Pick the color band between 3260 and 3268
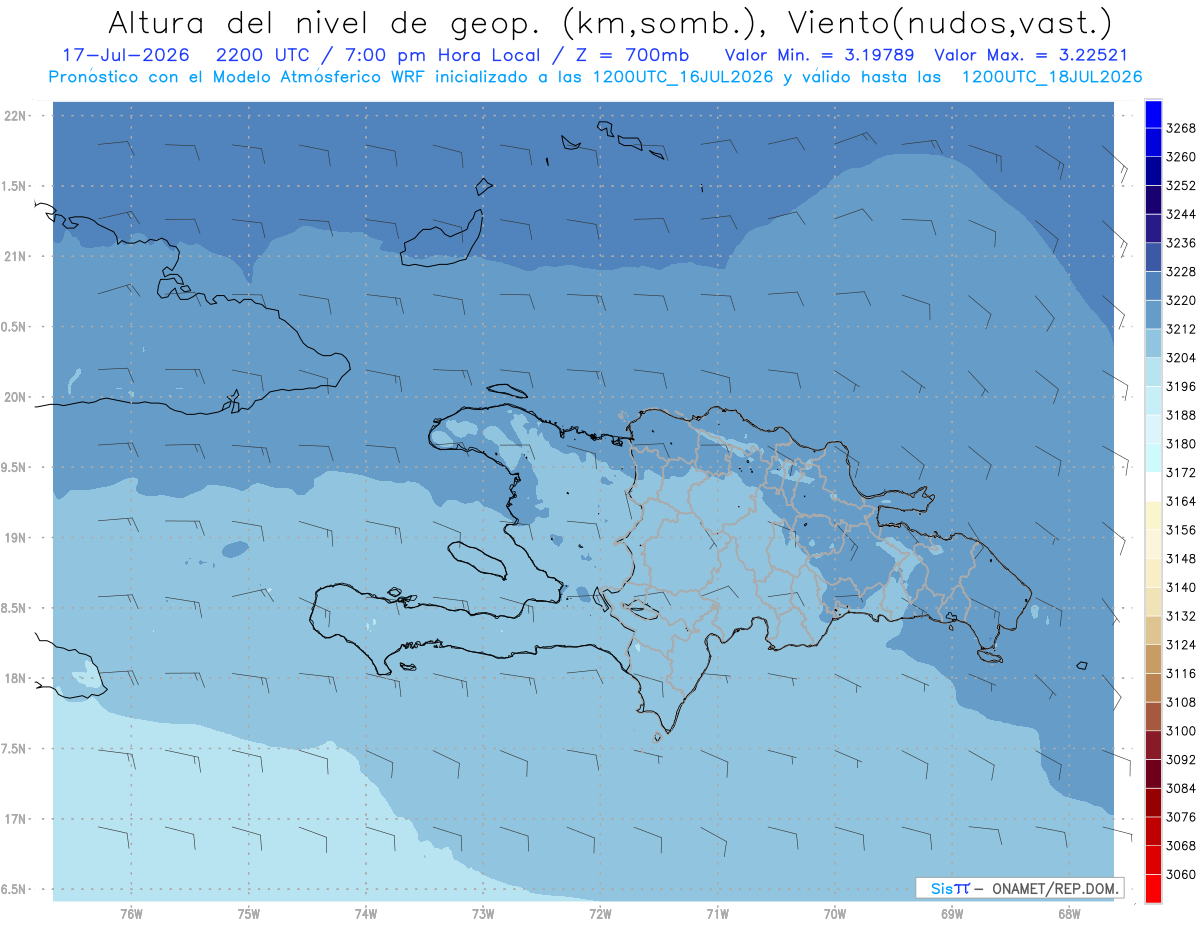The image size is (1200, 927). point(1152,142)
